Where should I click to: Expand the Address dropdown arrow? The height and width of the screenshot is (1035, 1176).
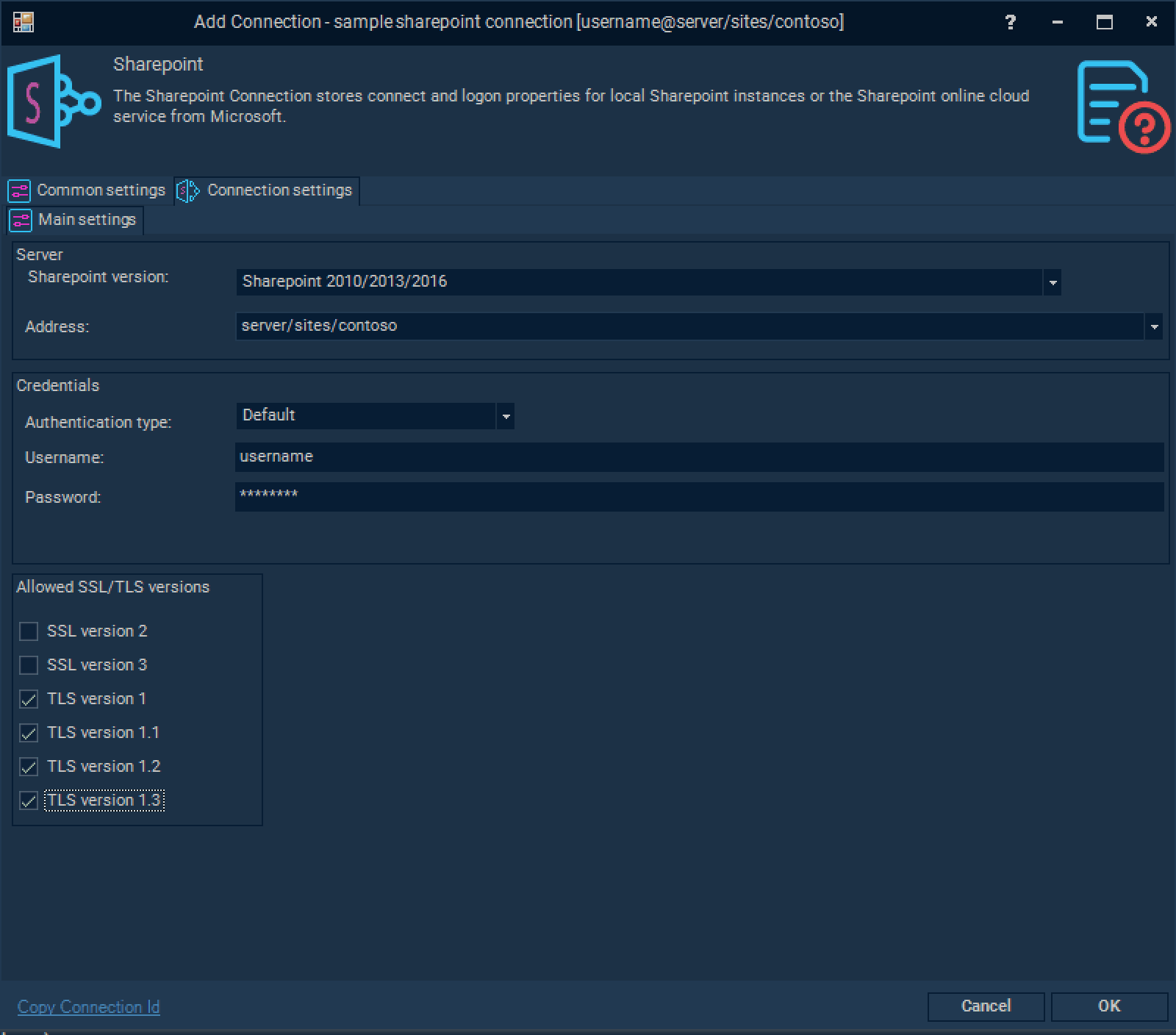(x=1154, y=326)
